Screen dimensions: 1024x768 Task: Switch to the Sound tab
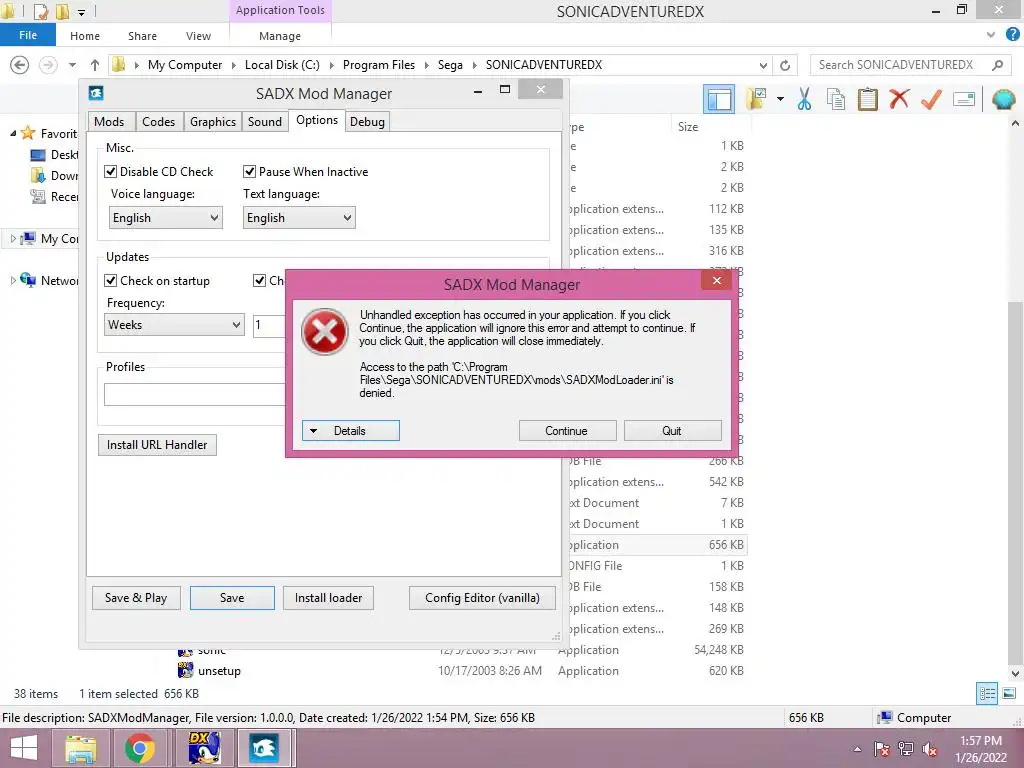click(x=264, y=121)
